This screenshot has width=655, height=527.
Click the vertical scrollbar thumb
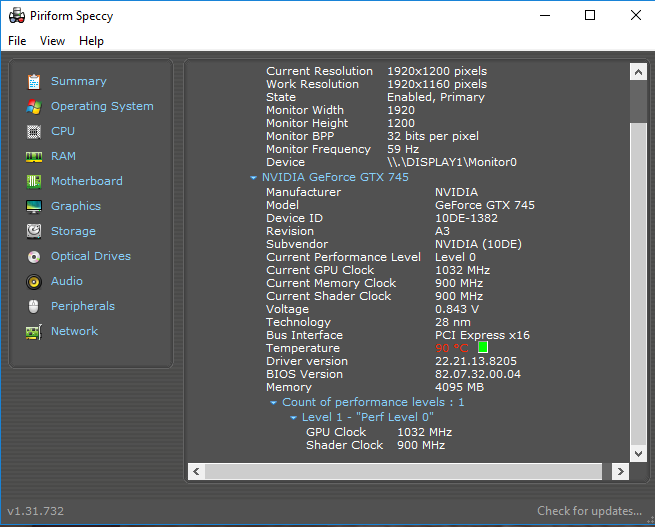point(638,101)
